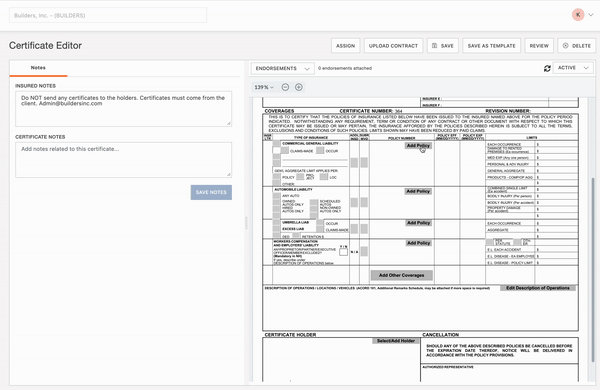
Task: Click the panel splitter handle between panes
Action: coord(246,223)
